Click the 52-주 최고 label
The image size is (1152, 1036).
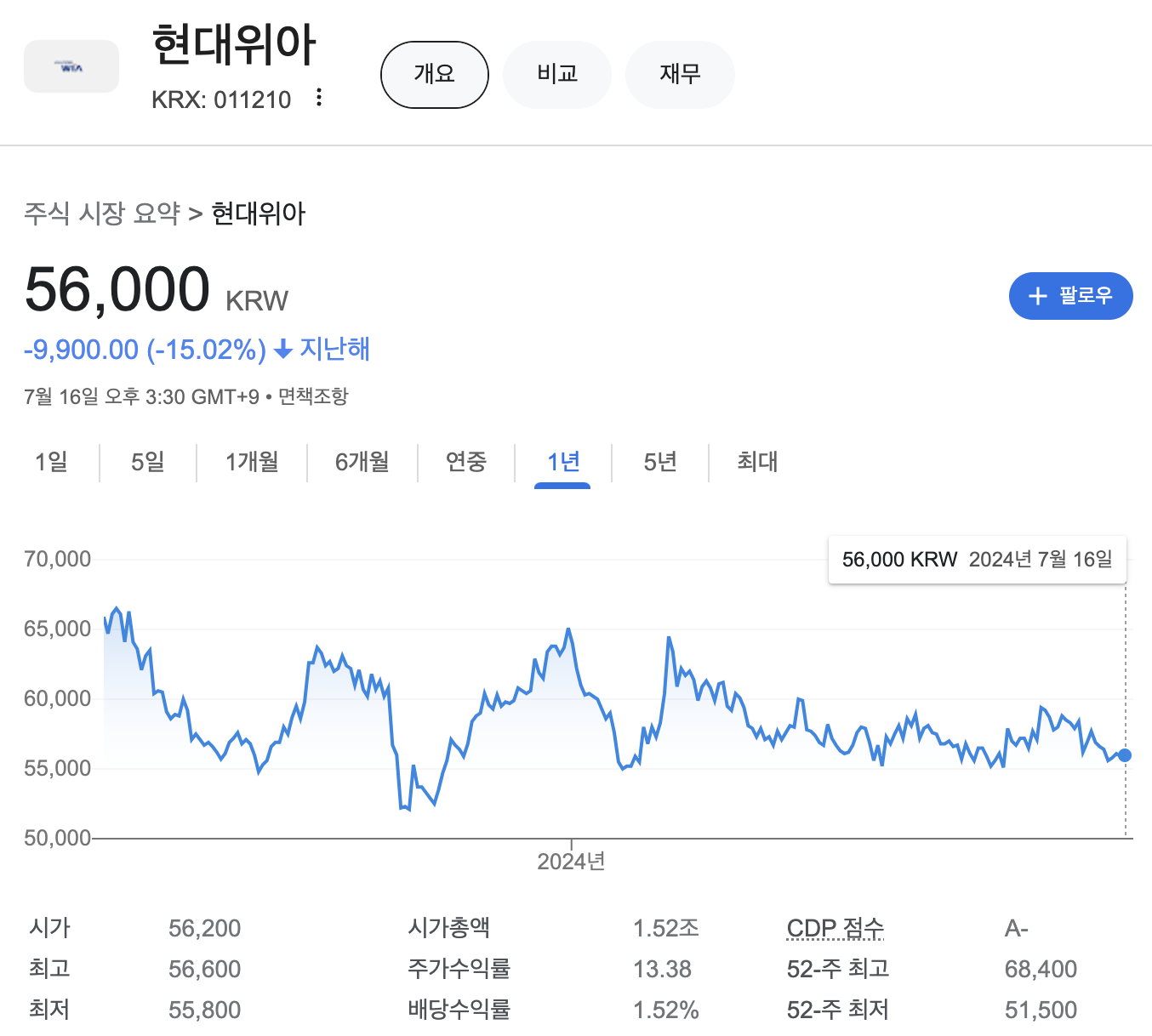tap(838, 969)
